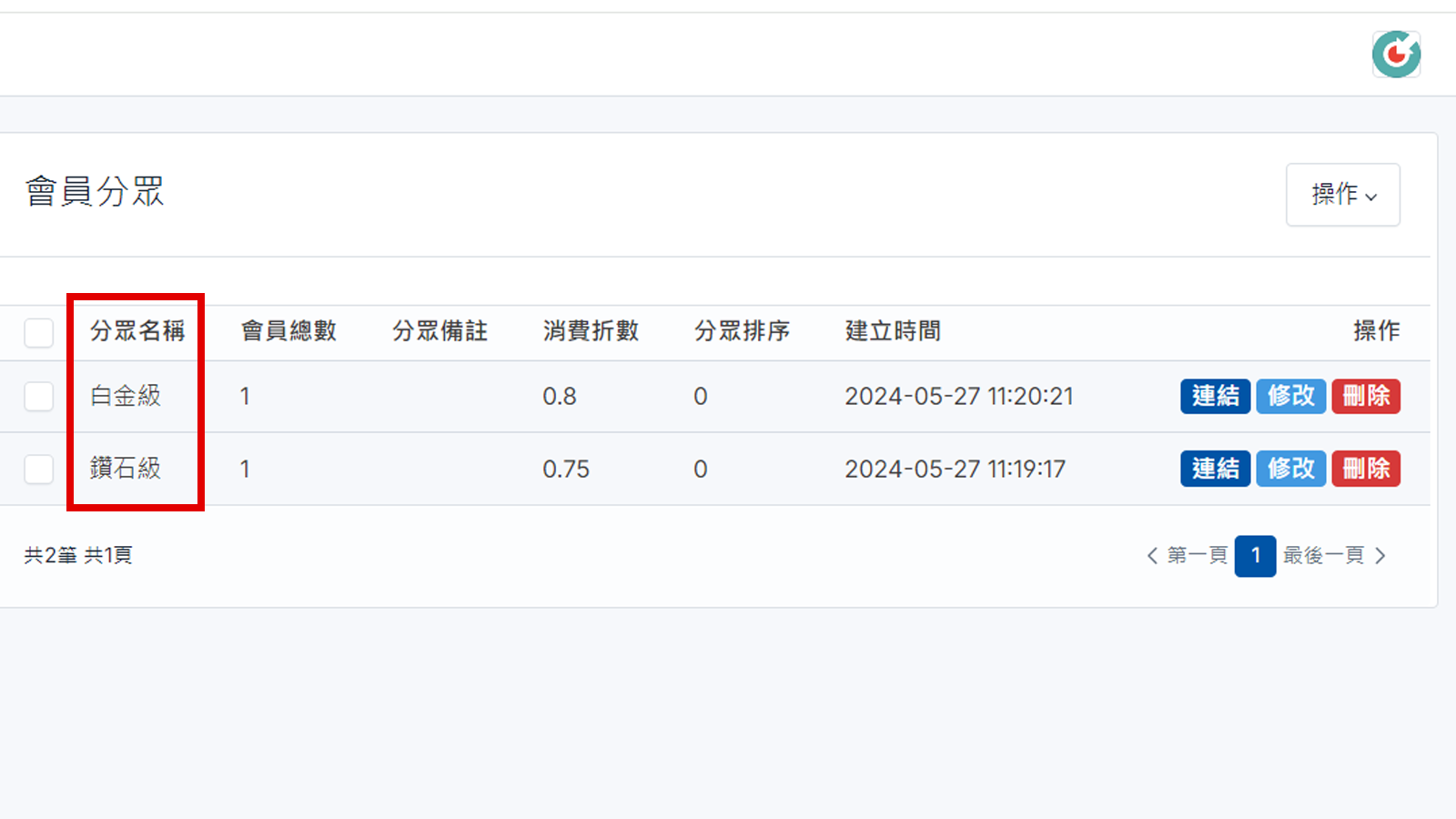Click 消費折數 column header
The image size is (1456, 819).
(x=591, y=331)
